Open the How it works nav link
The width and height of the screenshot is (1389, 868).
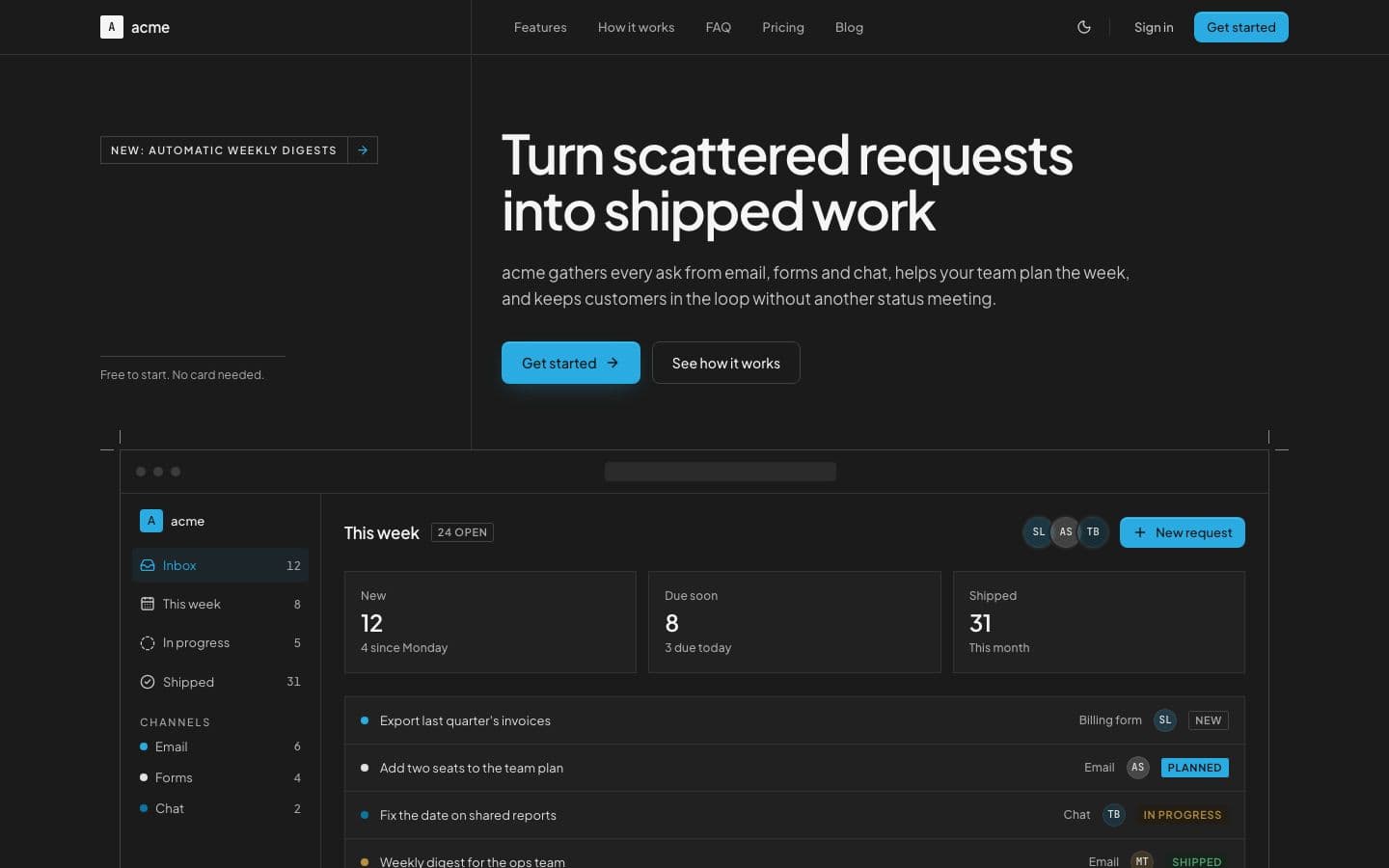(636, 27)
